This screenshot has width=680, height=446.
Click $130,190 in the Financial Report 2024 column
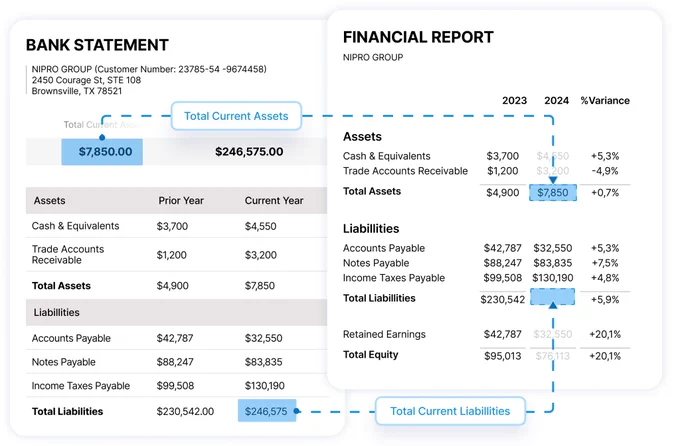553,278
